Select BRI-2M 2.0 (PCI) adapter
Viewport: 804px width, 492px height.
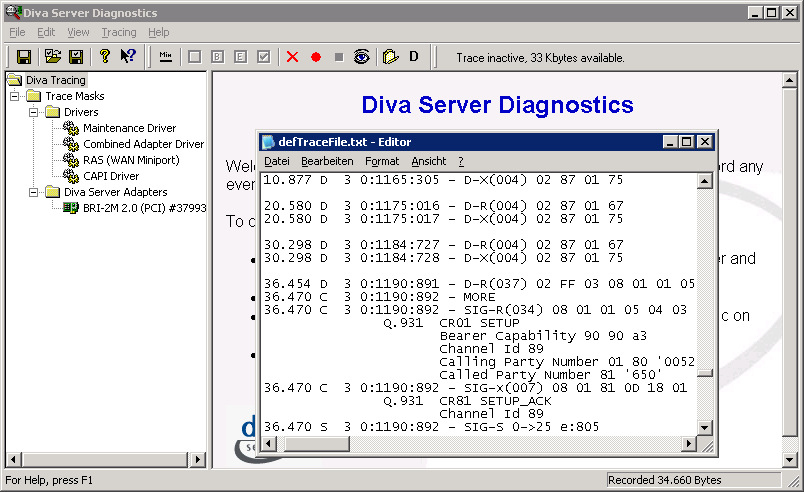click(145, 208)
